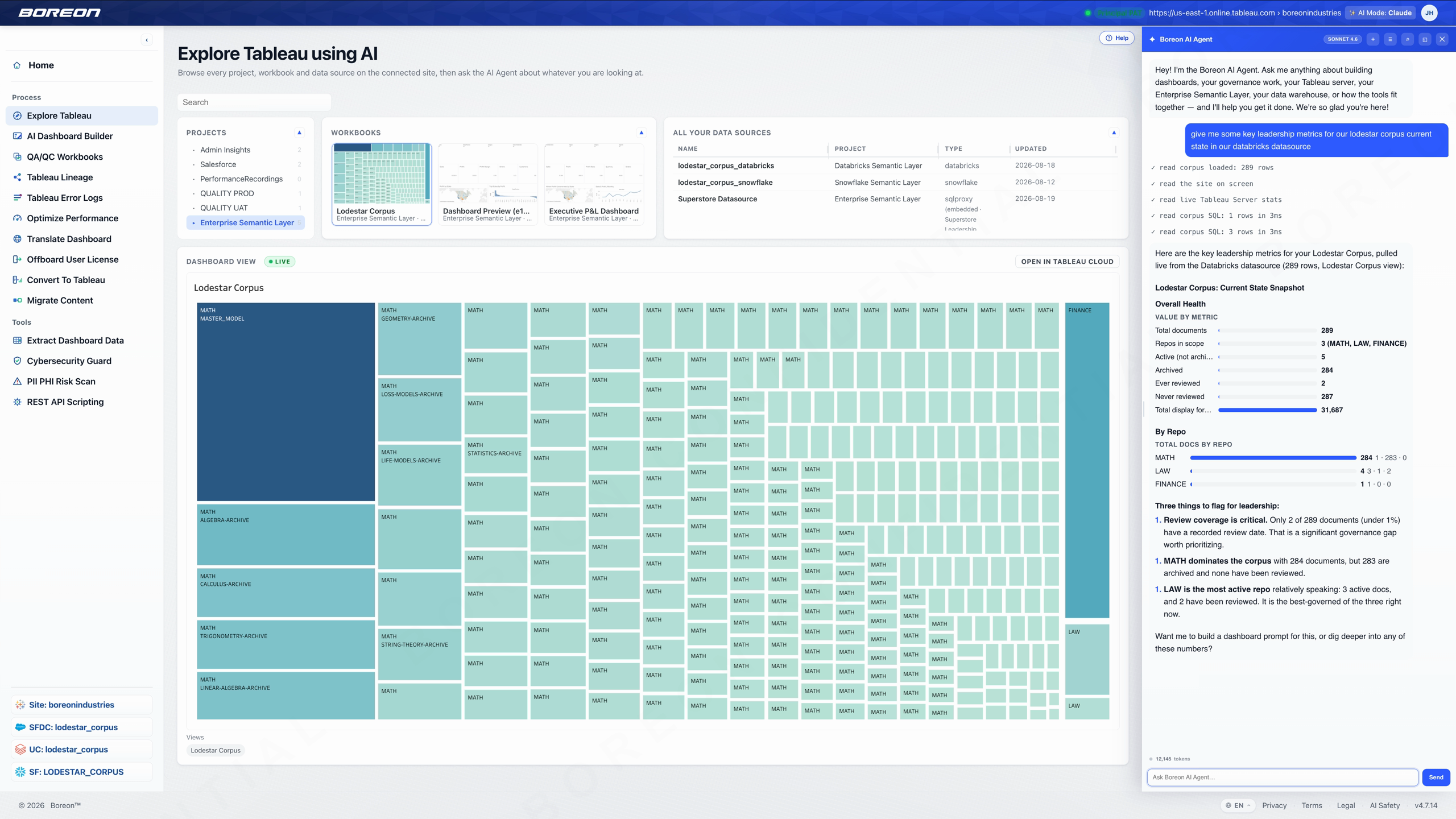The height and width of the screenshot is (819, 1456).
Task: Select the lodestar_corpus_databricks data source row
Action: coord(896,166)
